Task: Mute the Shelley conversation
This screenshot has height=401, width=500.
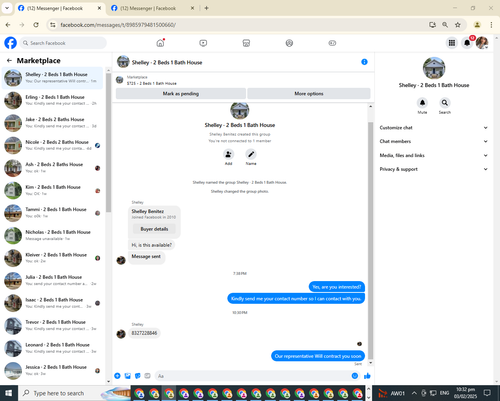Action: (422, 103)
